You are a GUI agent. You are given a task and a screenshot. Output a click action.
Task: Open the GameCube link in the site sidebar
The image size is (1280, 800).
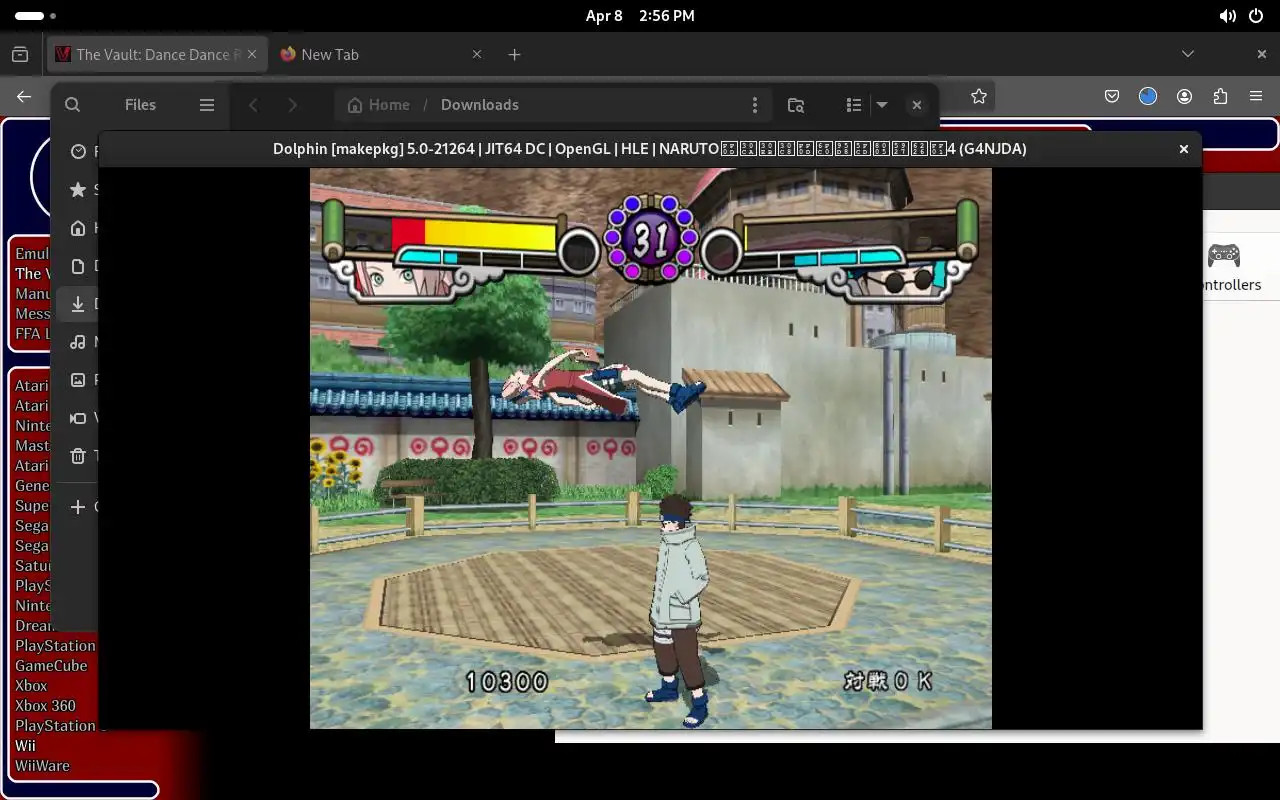(x=51, y=666)
